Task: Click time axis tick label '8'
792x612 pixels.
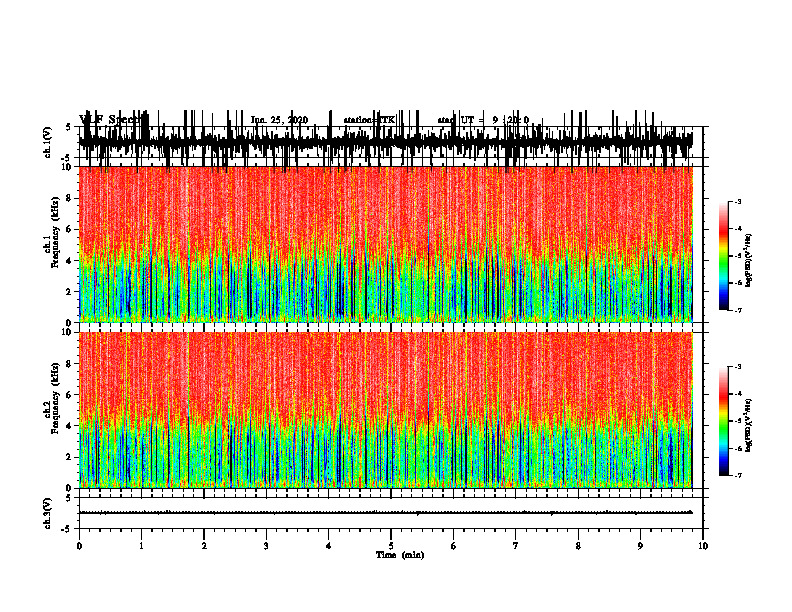Action: tap(578, 546)
